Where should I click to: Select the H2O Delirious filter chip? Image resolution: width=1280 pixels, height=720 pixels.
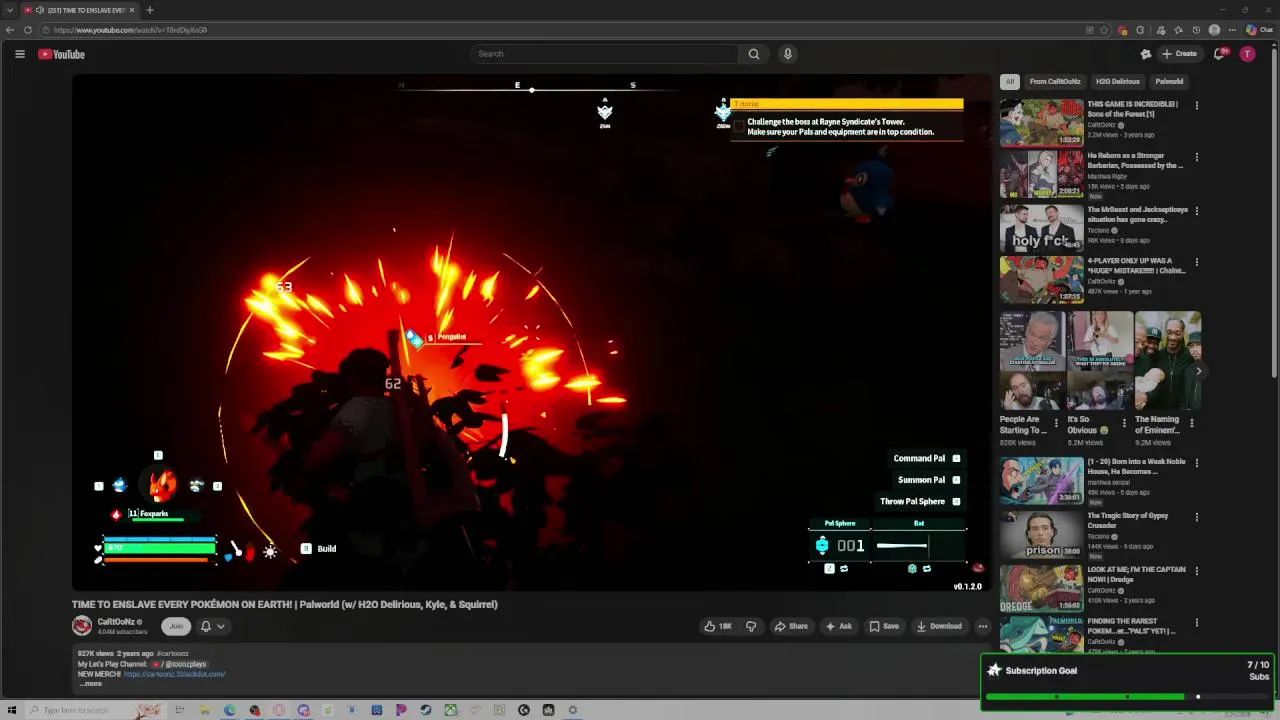coord(1117,81)
